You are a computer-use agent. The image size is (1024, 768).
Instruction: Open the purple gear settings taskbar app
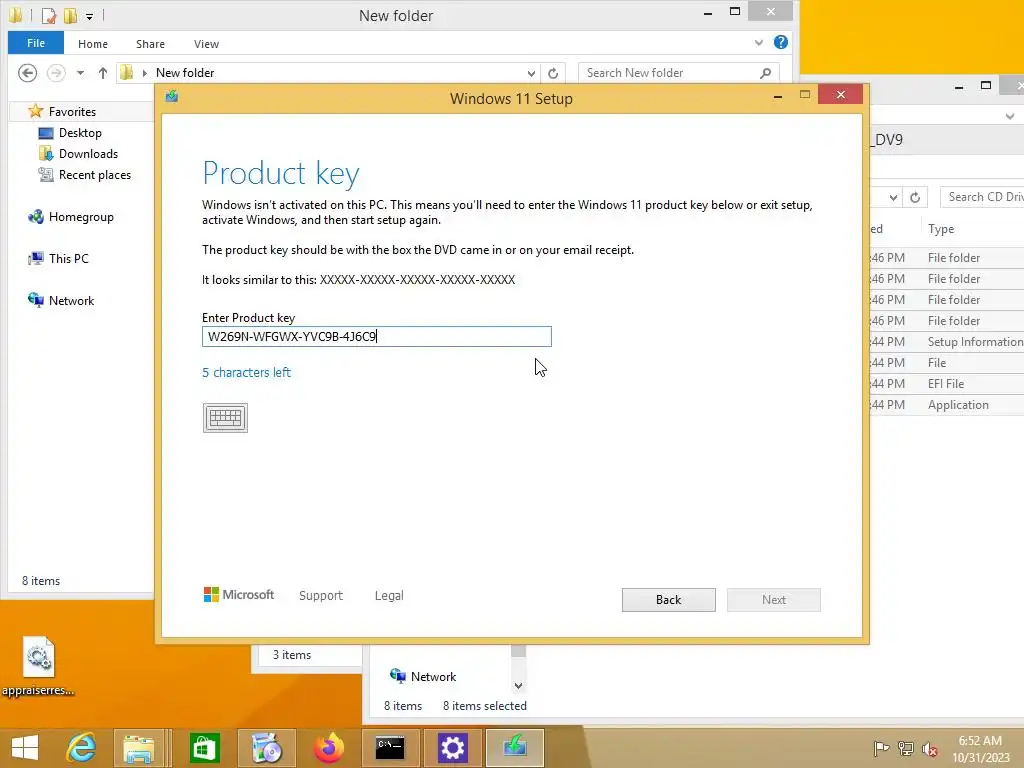453,748
